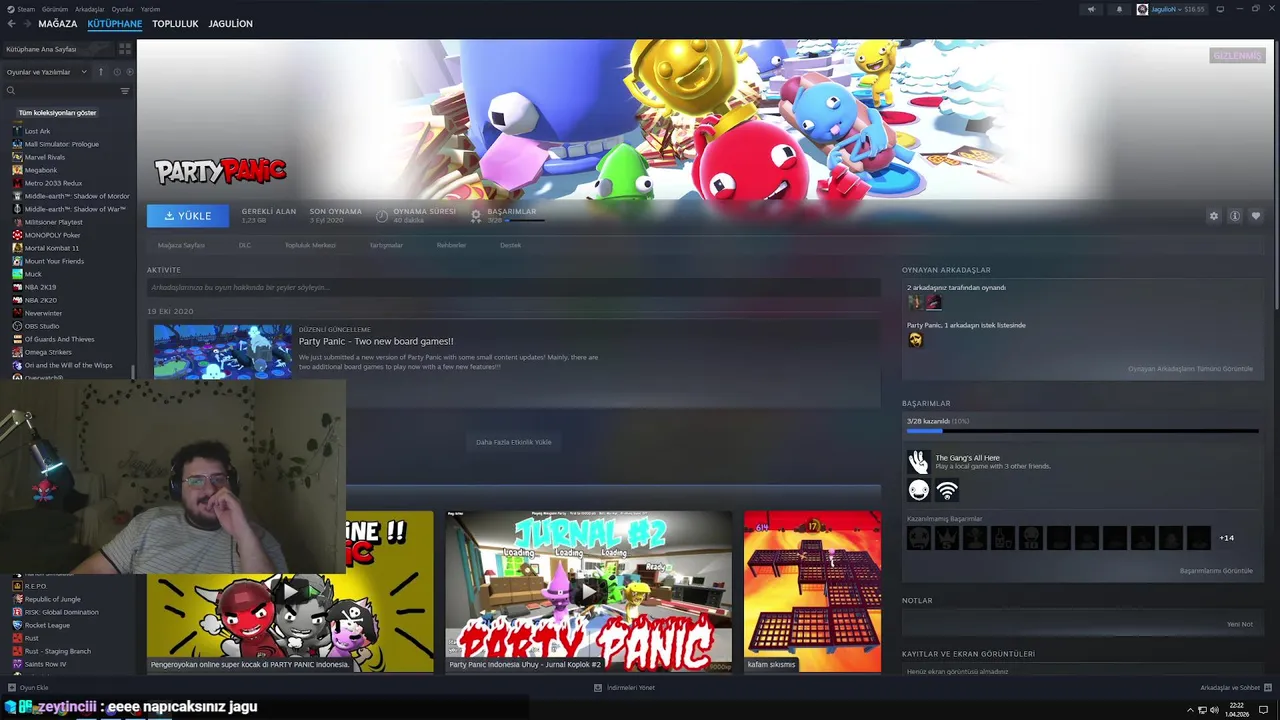Open the DLC tab
Viewport: 1280px width, 720px height.
pos(245,245)
